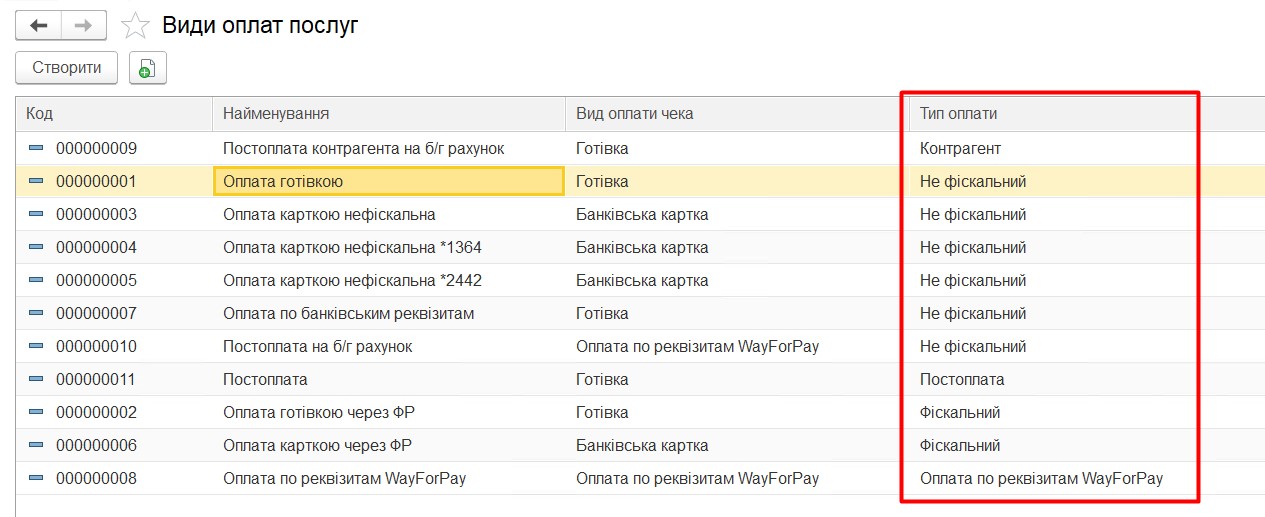Select the highlighted Оплата готівкою cell
Viewport: 1265px width, 517px height.
click(x=388, y=181)
